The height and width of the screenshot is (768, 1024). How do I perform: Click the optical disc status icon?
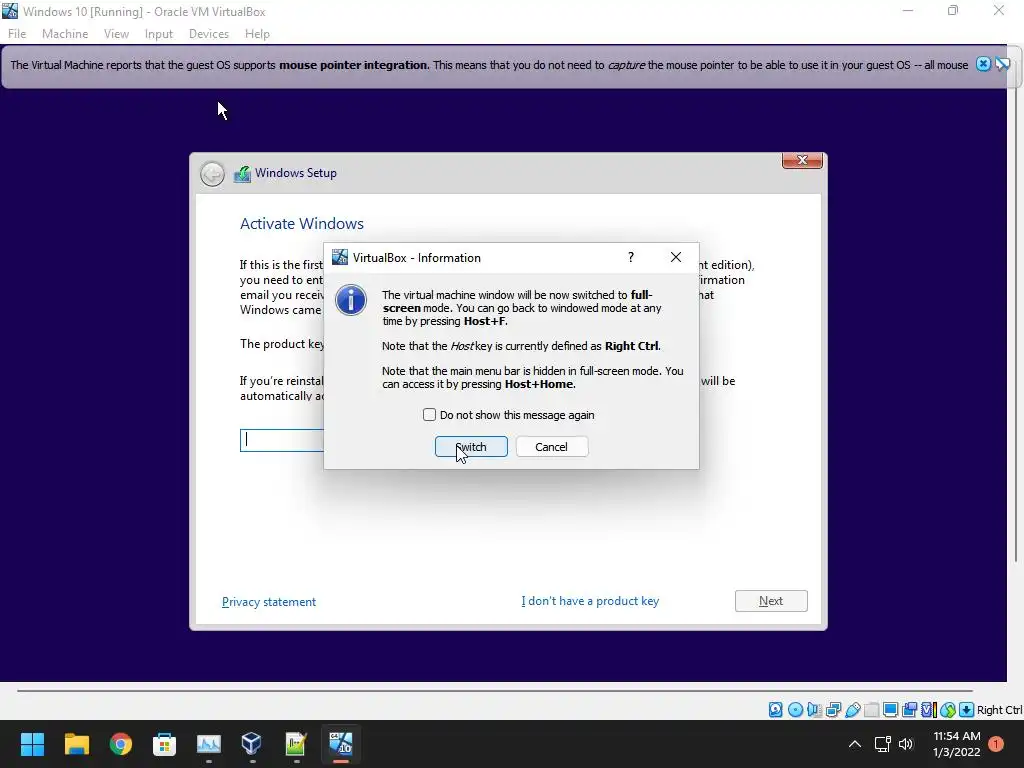[x=795, y=709]
